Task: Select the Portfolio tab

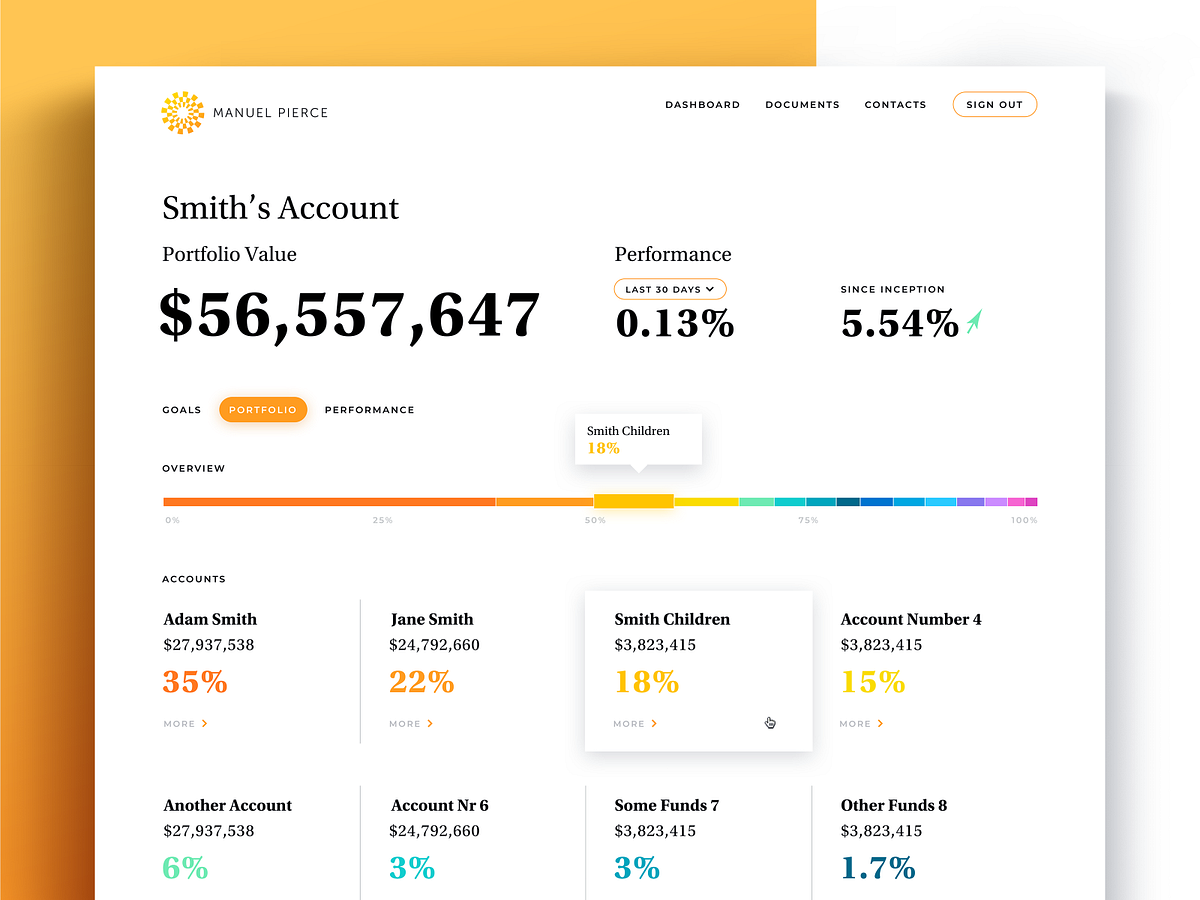Action: click(x=263, y=410)
